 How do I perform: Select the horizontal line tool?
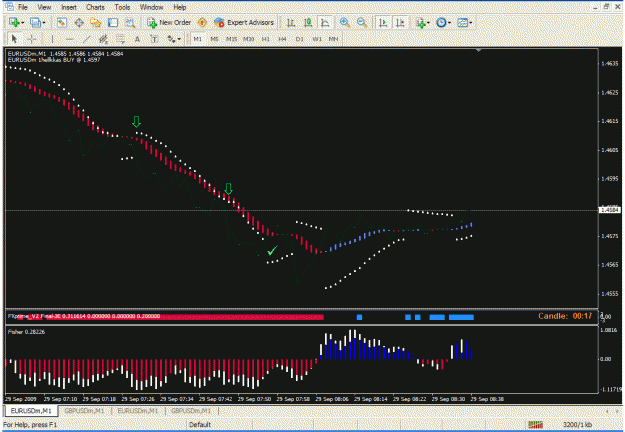(69, 39)
